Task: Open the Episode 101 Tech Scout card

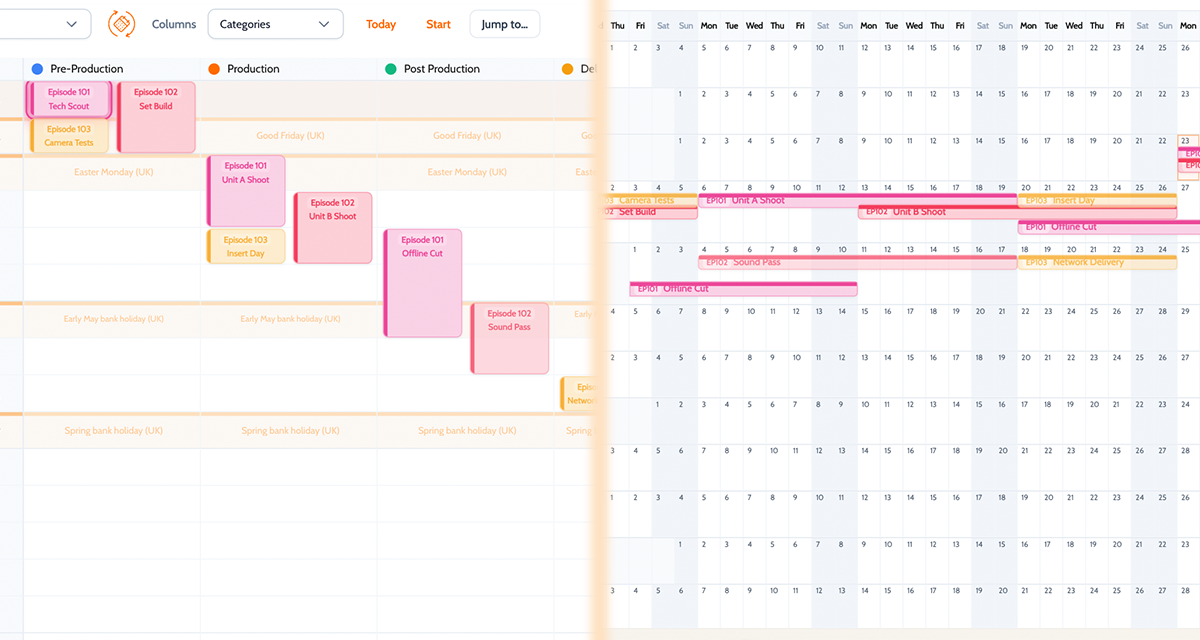Action: click(x=69, y=99)
